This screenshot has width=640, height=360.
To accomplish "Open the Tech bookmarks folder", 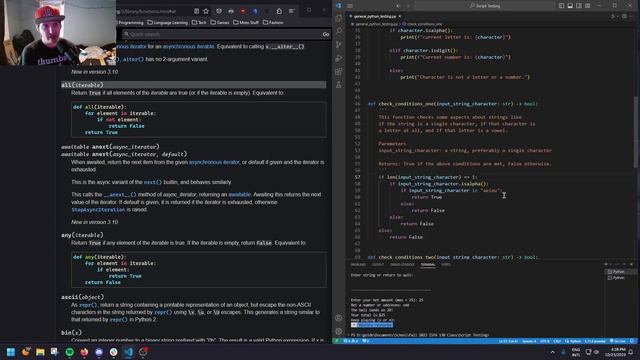I will coord(199,23).
